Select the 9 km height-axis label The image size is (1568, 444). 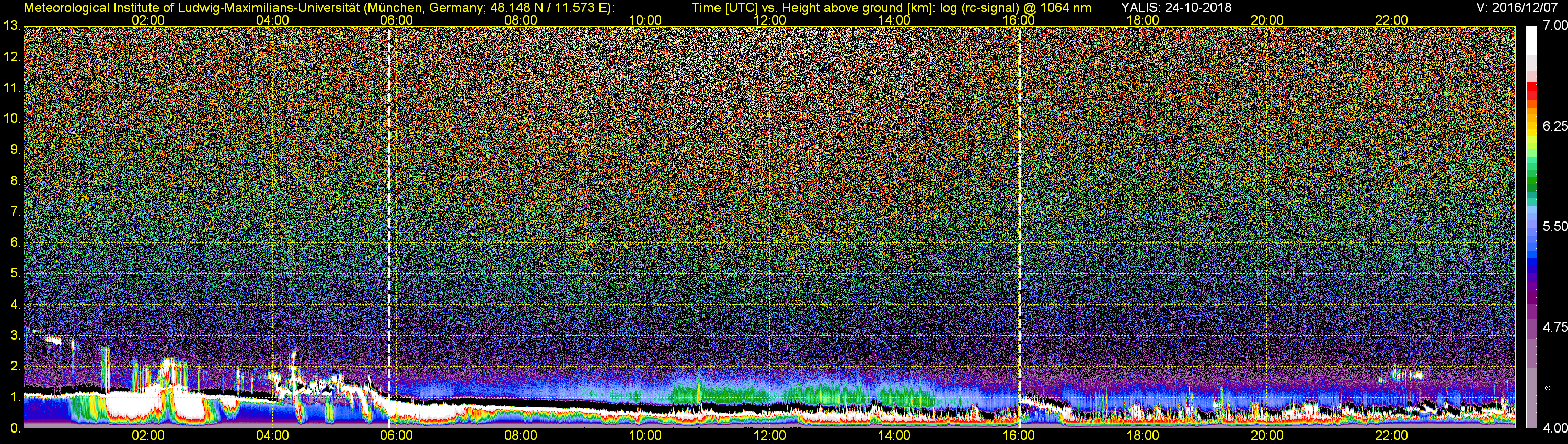[15, 149]
